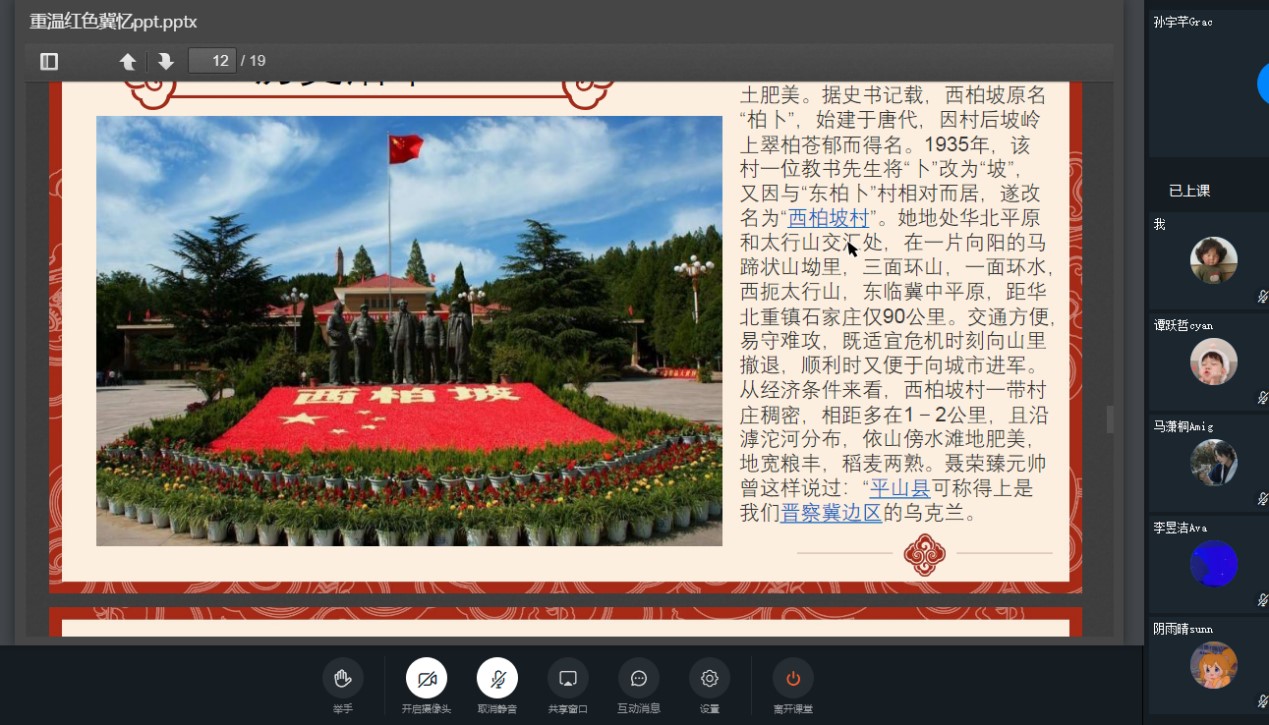The height and width of the screenshot is (725, 1269).
Task: Open the share window (共享窗口) option
Action: [x=568, y=679]
